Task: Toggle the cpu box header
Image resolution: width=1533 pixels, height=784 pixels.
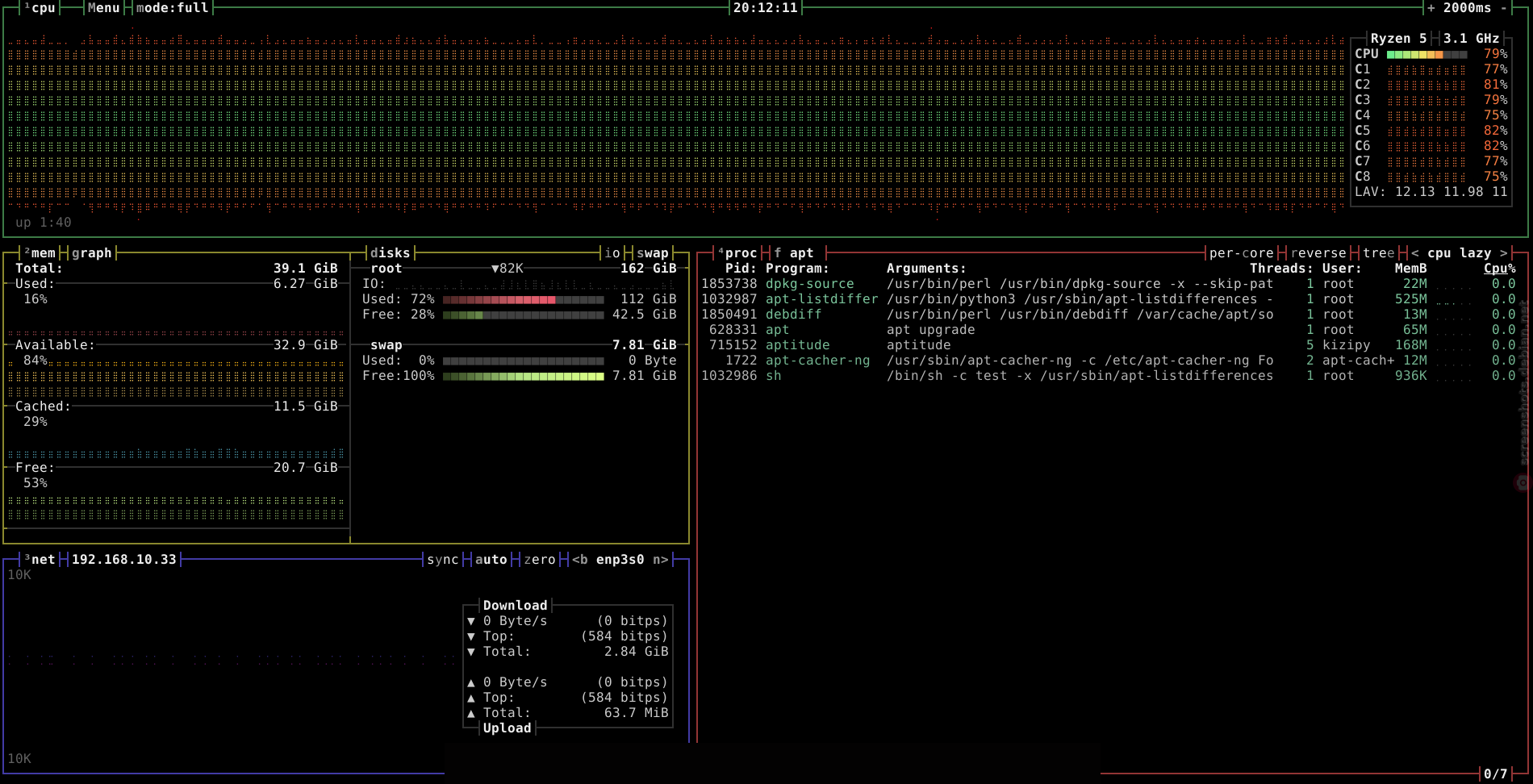Action: [40, 8]
